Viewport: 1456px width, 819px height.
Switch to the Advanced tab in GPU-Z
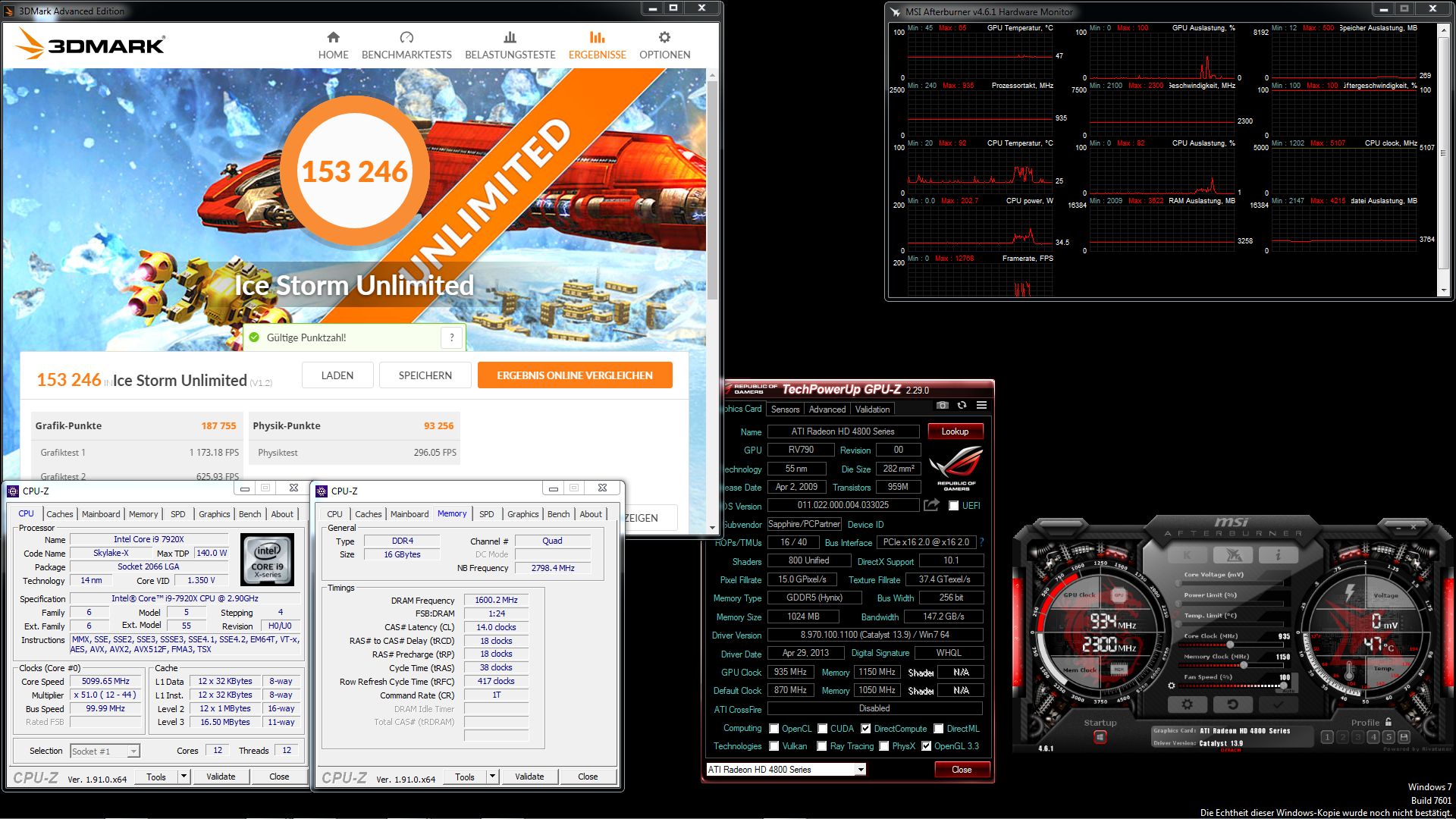coord(827,409)
